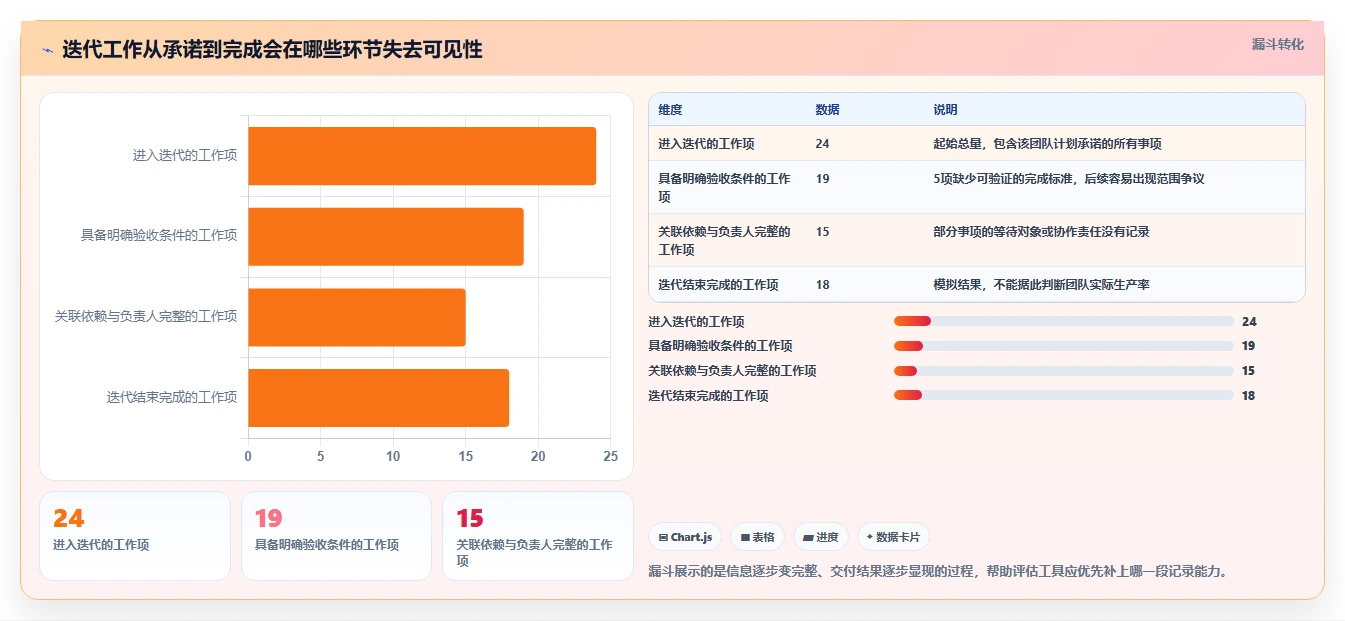Click the x-axis tick 20
Image resolution: width=1345 pixels, height=621 pixels.
click(x=538, y=456)
